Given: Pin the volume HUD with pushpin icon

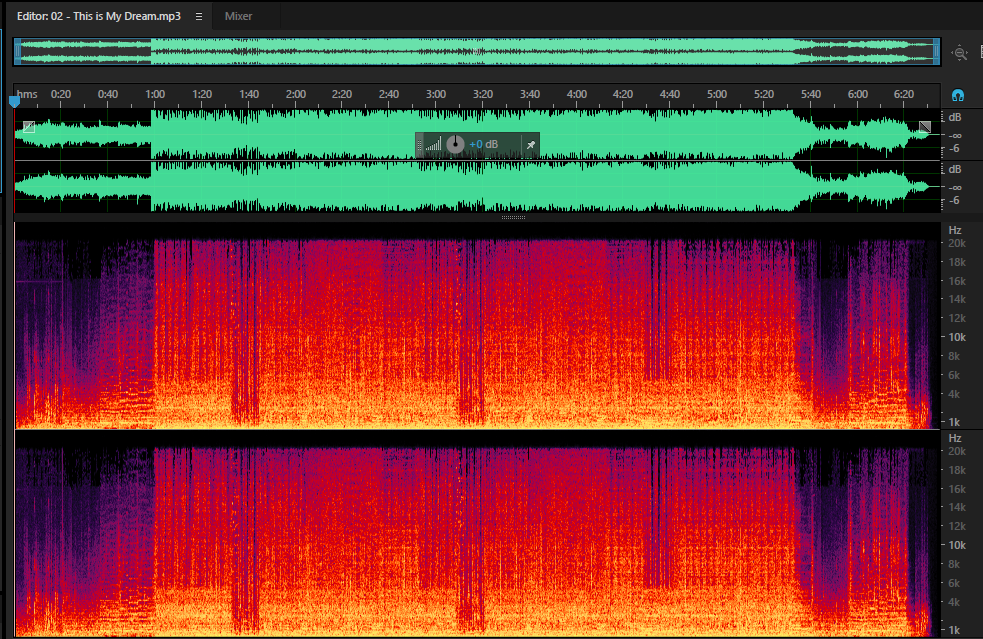Looking at the screenshot, I should [530, 145].
